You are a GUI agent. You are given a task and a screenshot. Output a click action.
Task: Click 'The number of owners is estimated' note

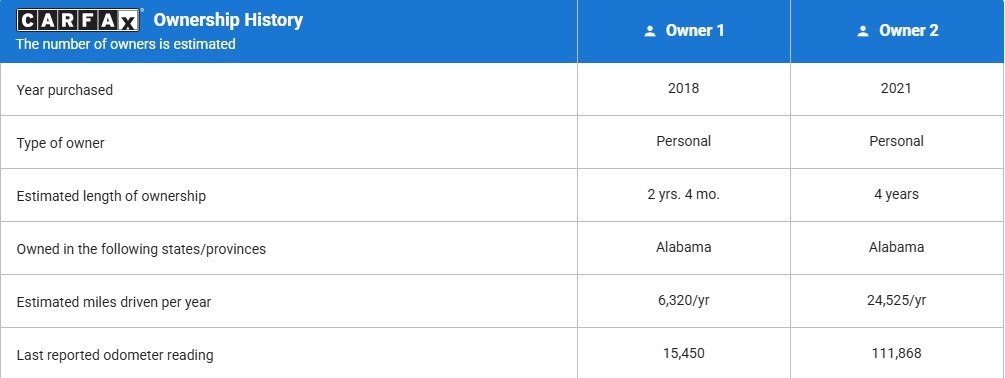126,44
